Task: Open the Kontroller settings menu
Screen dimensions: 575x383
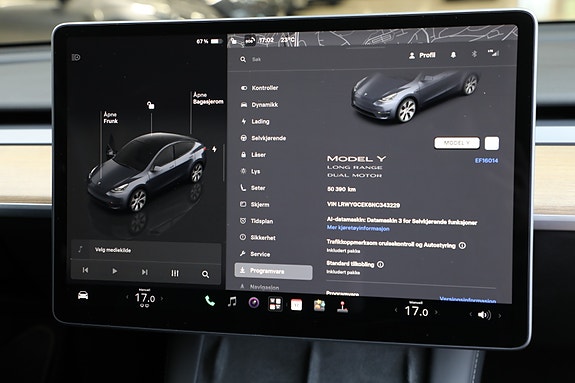Action: (x=260, y=88)
